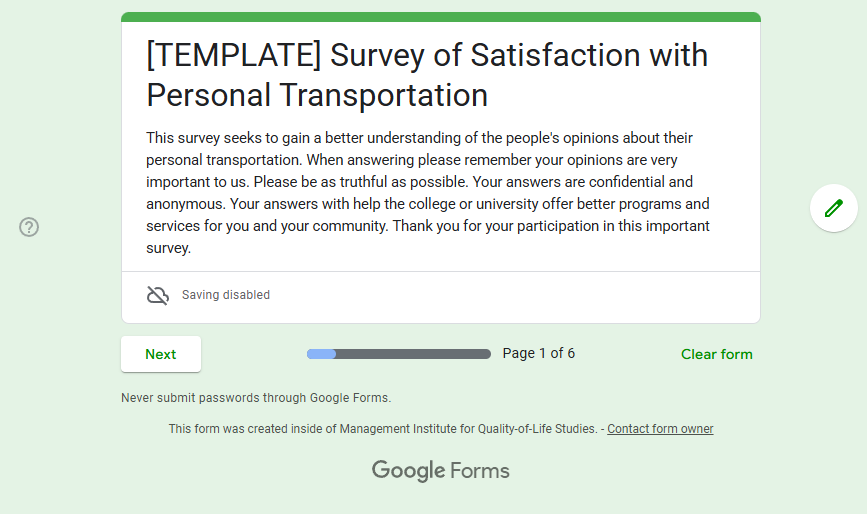Click the survey description paragraph

[427, 192]
